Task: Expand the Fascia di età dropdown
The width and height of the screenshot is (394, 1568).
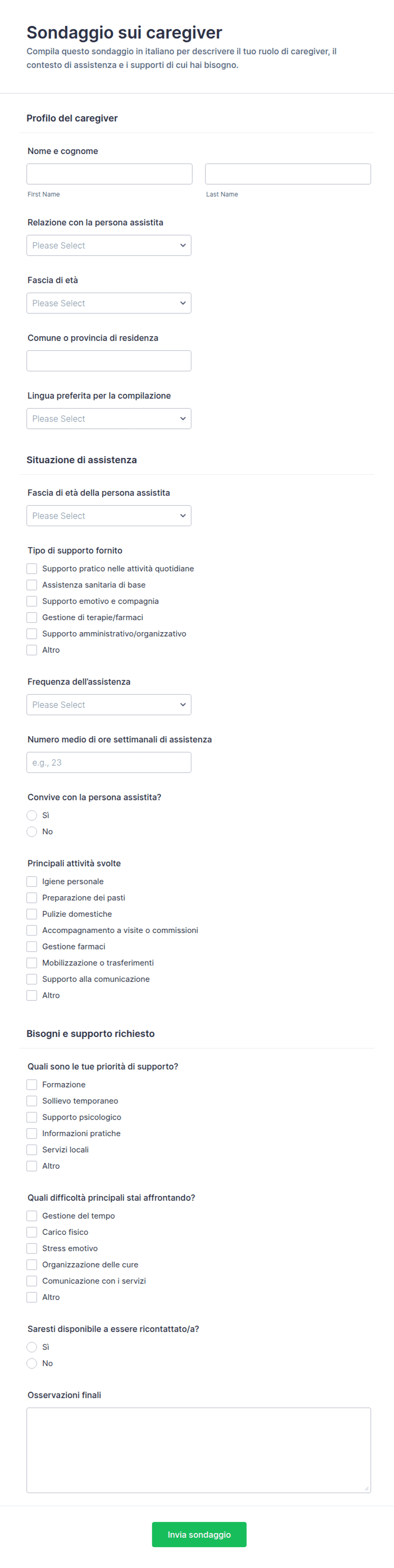Action: coord(109,303)
